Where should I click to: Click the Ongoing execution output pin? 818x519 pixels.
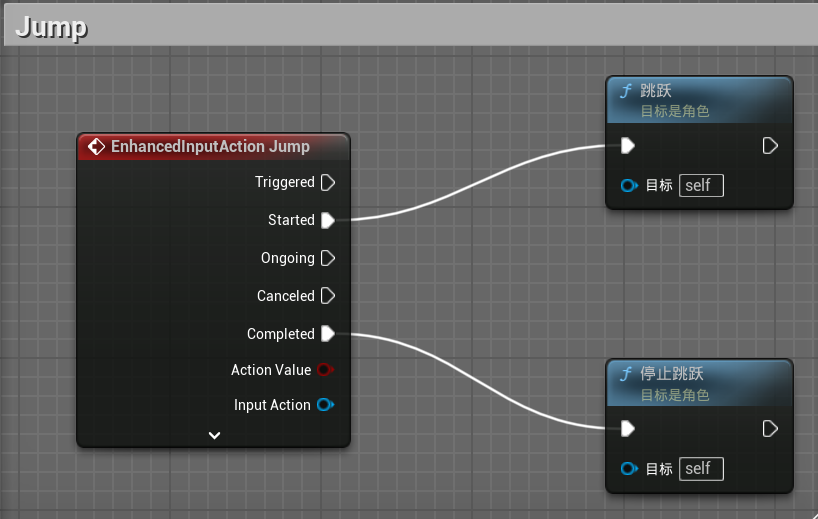click(x=328, y=258)
